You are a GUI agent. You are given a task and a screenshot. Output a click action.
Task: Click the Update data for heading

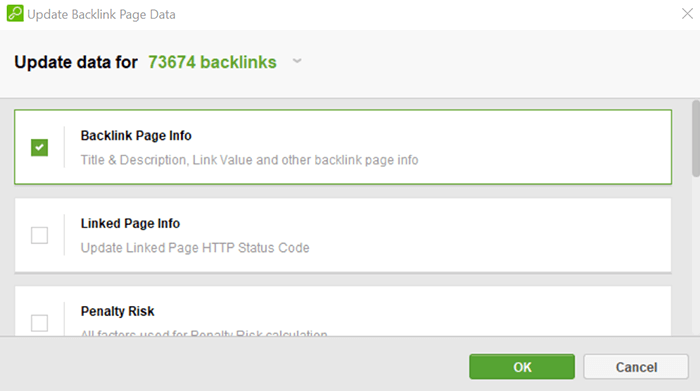tap(76, 62)
